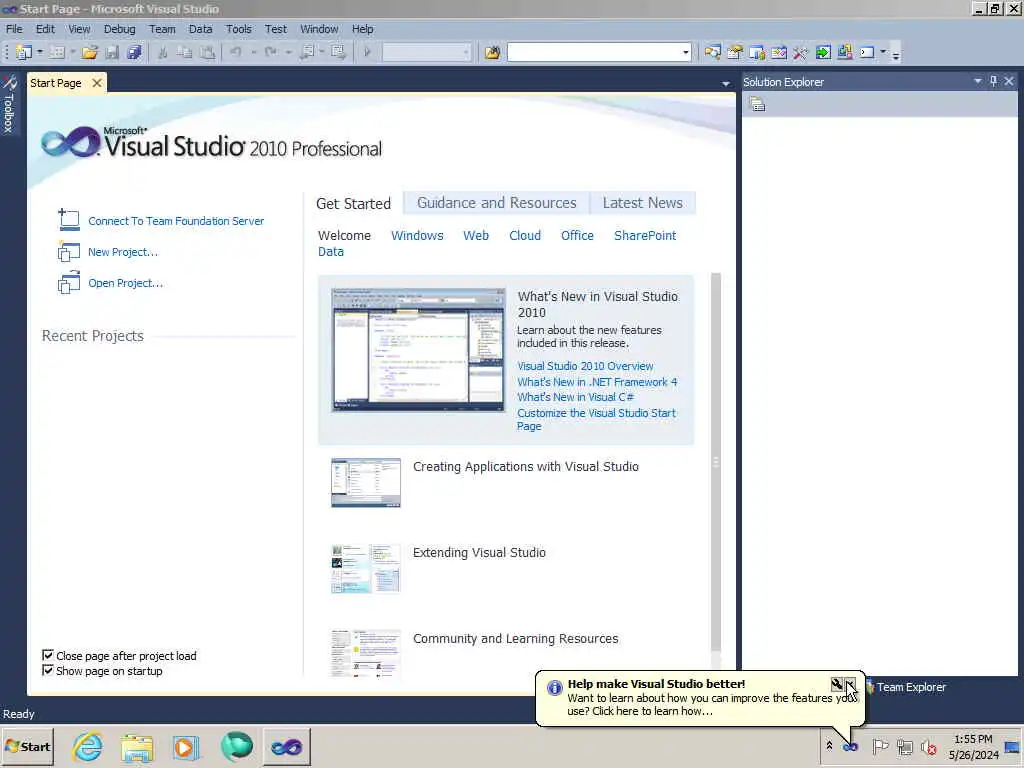Click the Add New Item toolbar icon
This screenshot has width=1024, height=768.
pos(57,52)
